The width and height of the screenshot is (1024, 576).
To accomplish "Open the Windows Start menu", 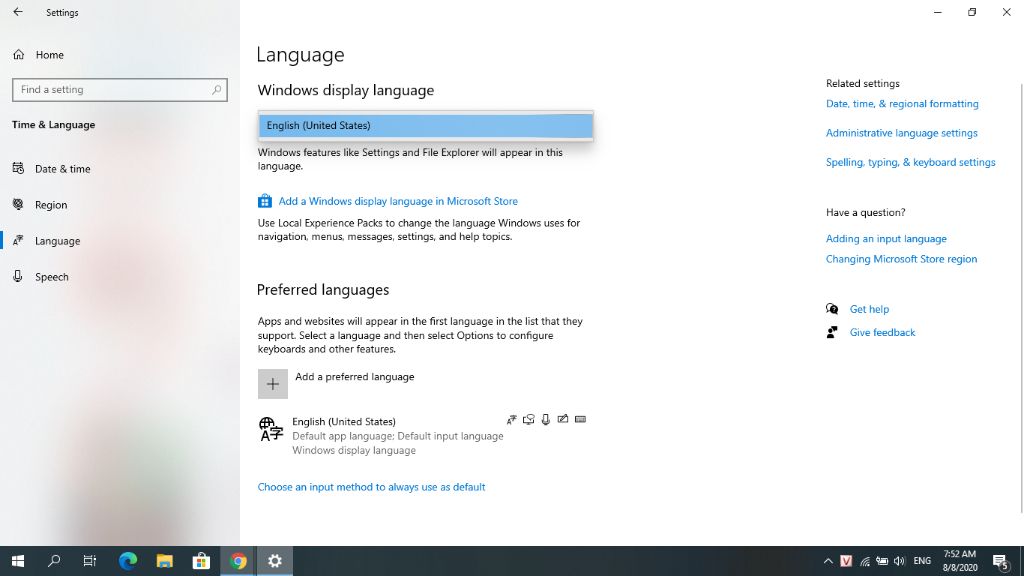I will coord(18,561).
